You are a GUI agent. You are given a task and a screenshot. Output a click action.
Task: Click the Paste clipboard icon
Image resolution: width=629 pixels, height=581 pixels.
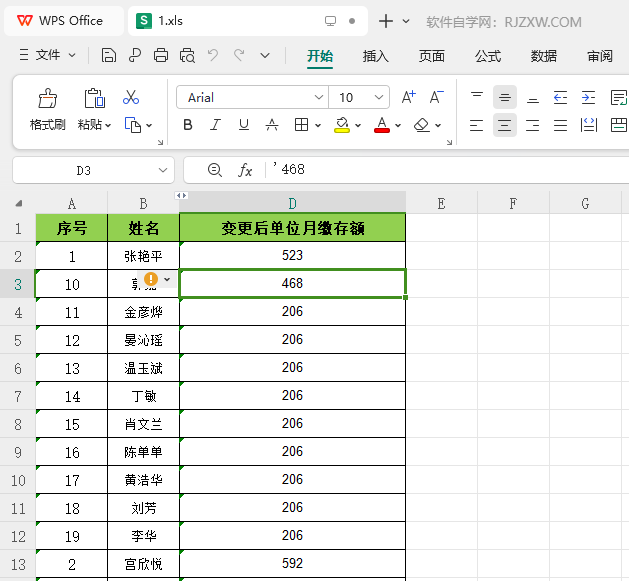pos(95,99)
